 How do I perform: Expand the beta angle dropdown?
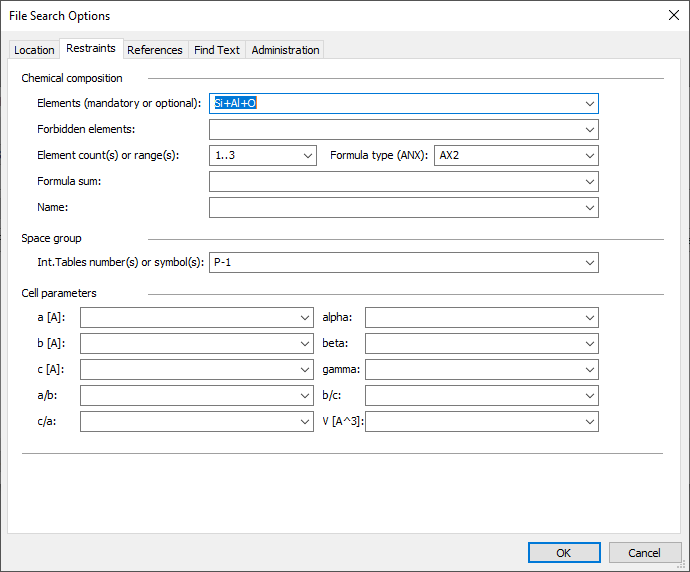[x=589, y=344]
